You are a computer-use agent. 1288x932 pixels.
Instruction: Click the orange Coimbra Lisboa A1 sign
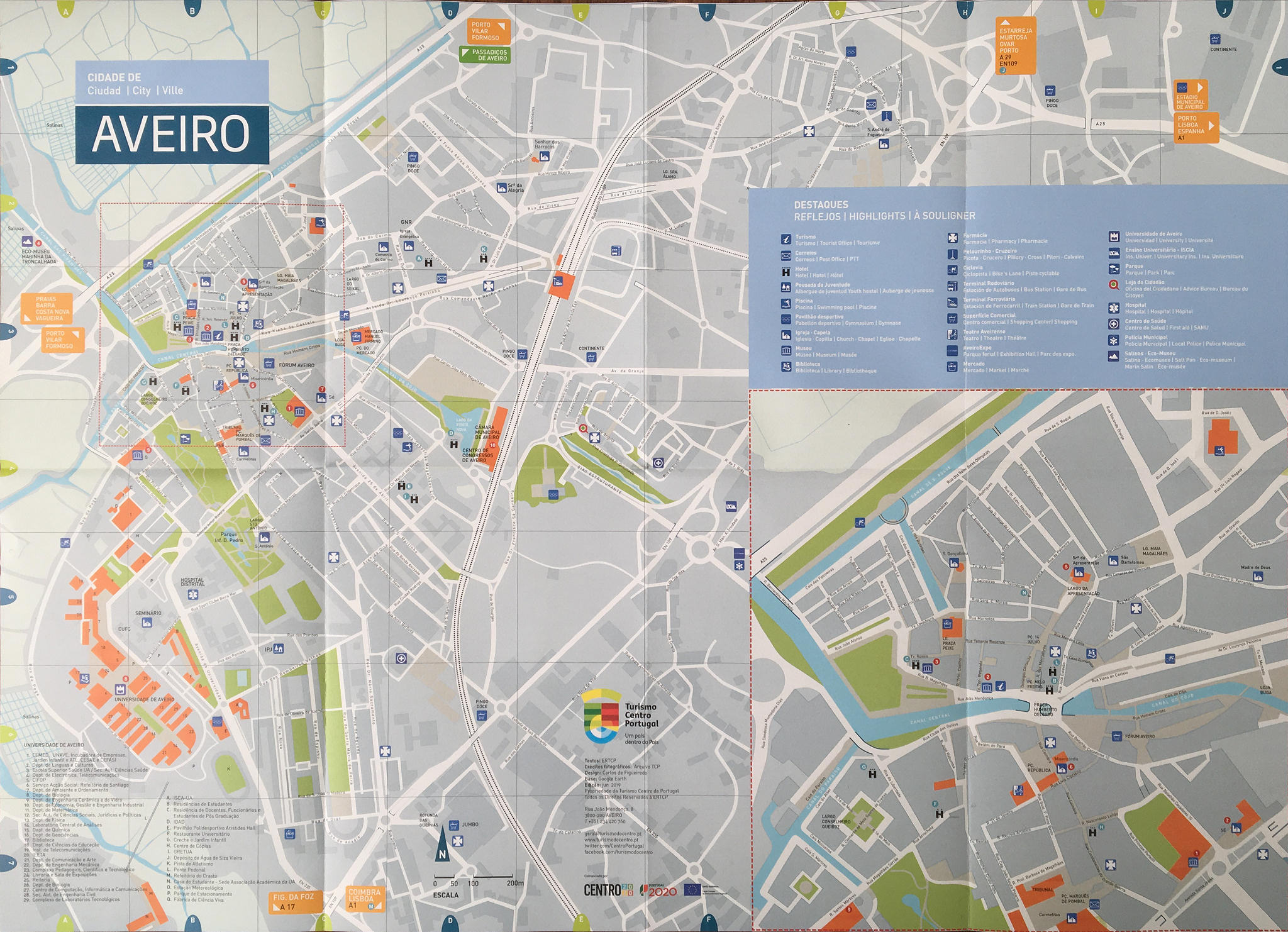point(365,899)
